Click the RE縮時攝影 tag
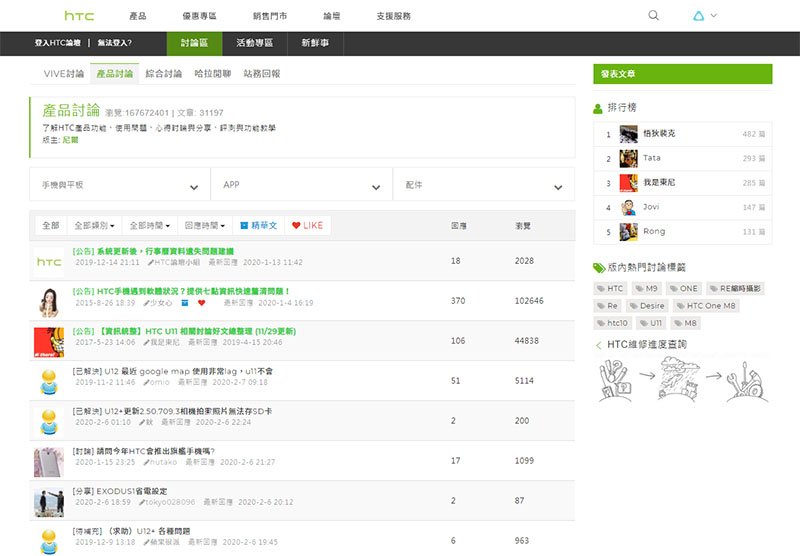Image resolution: width=800 pixels, height=556 pixels. [x=735, y=289]
